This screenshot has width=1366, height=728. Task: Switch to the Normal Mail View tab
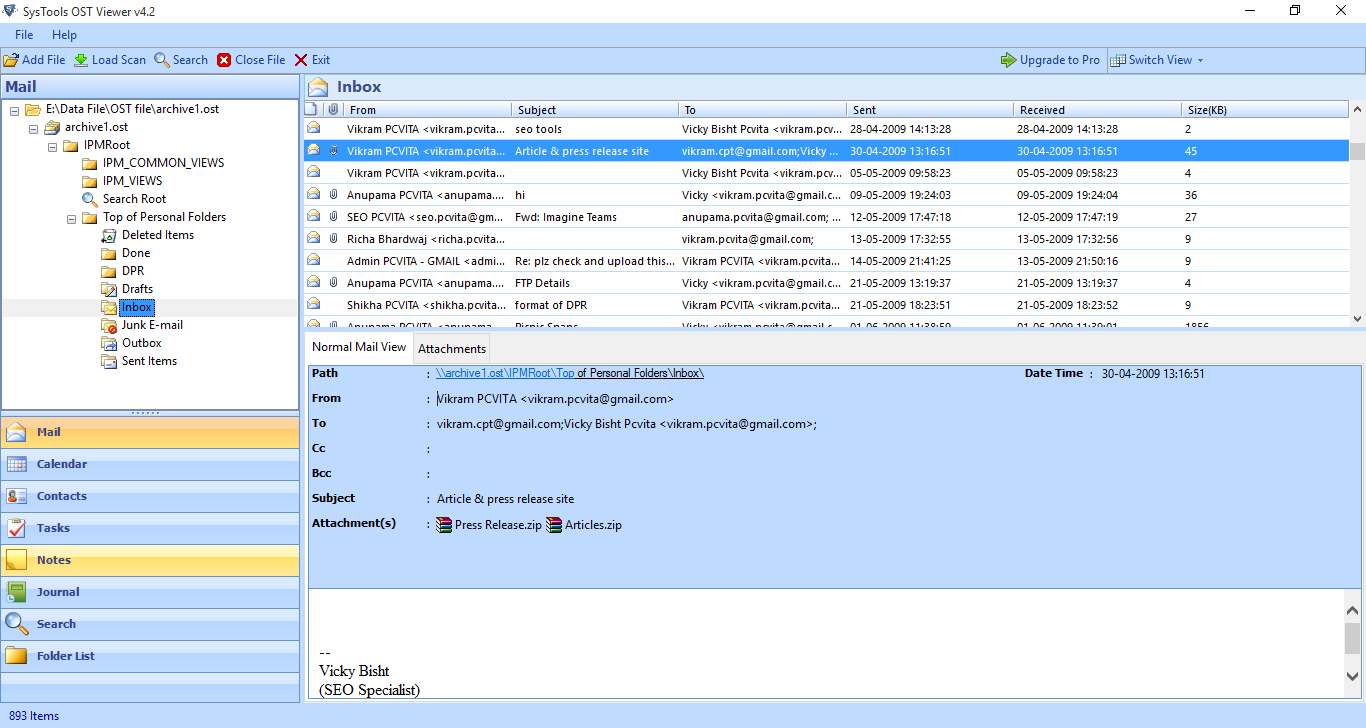[359, 348]
